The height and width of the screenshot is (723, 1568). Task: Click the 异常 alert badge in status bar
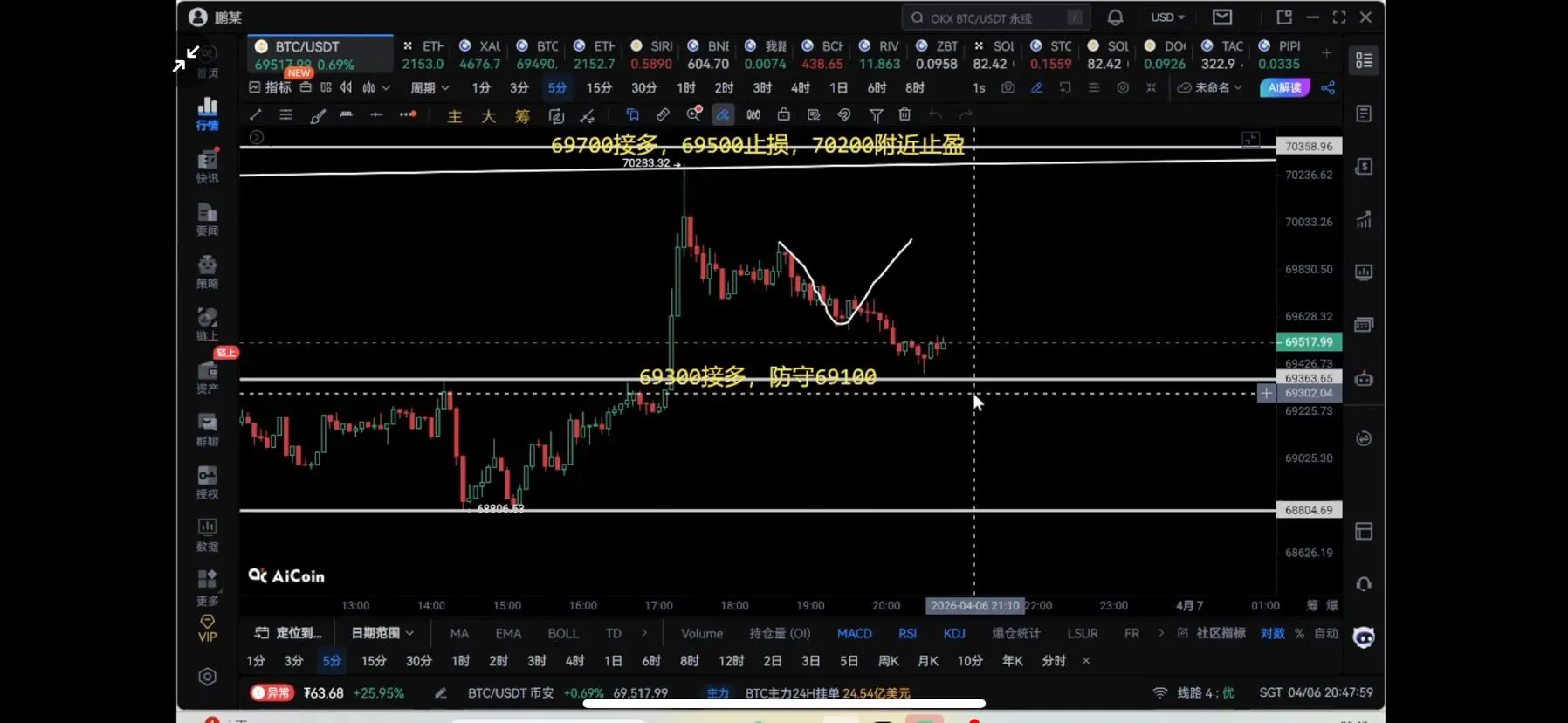pos(272,692)
